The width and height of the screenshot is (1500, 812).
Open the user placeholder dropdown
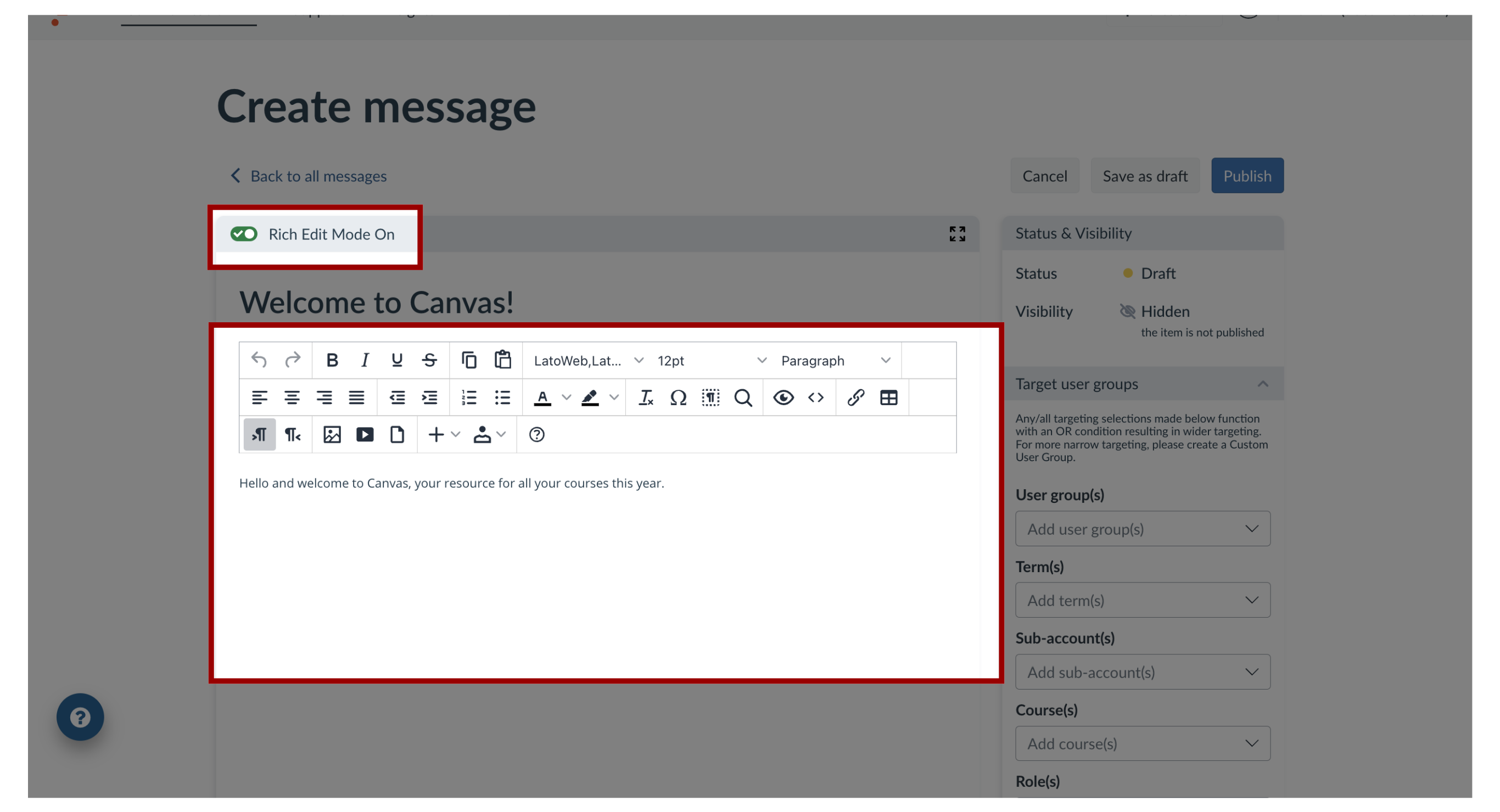click(x=489, y=434)
